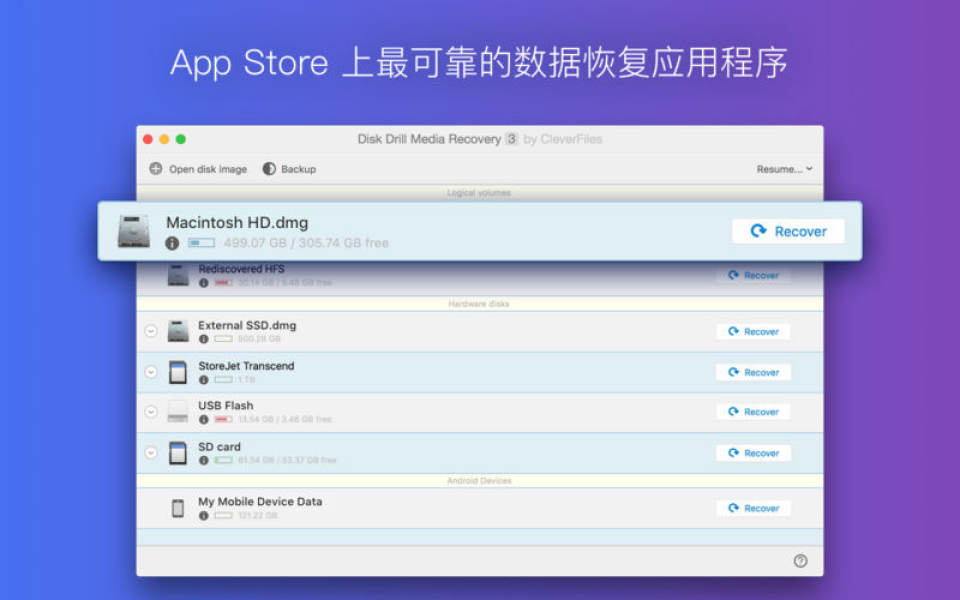Select the USB Flash name

click(x=225, y=405)
